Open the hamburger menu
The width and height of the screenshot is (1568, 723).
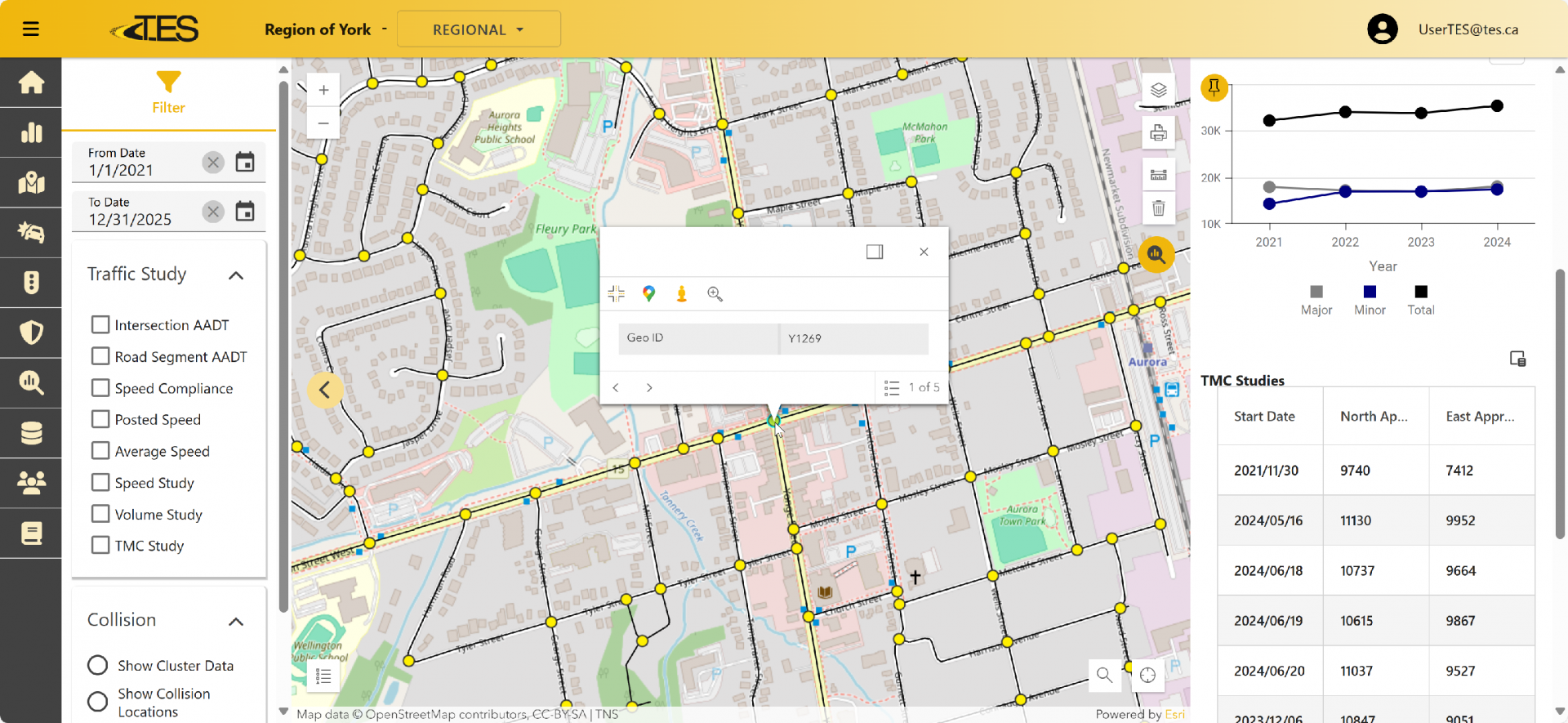click(31, 29)
